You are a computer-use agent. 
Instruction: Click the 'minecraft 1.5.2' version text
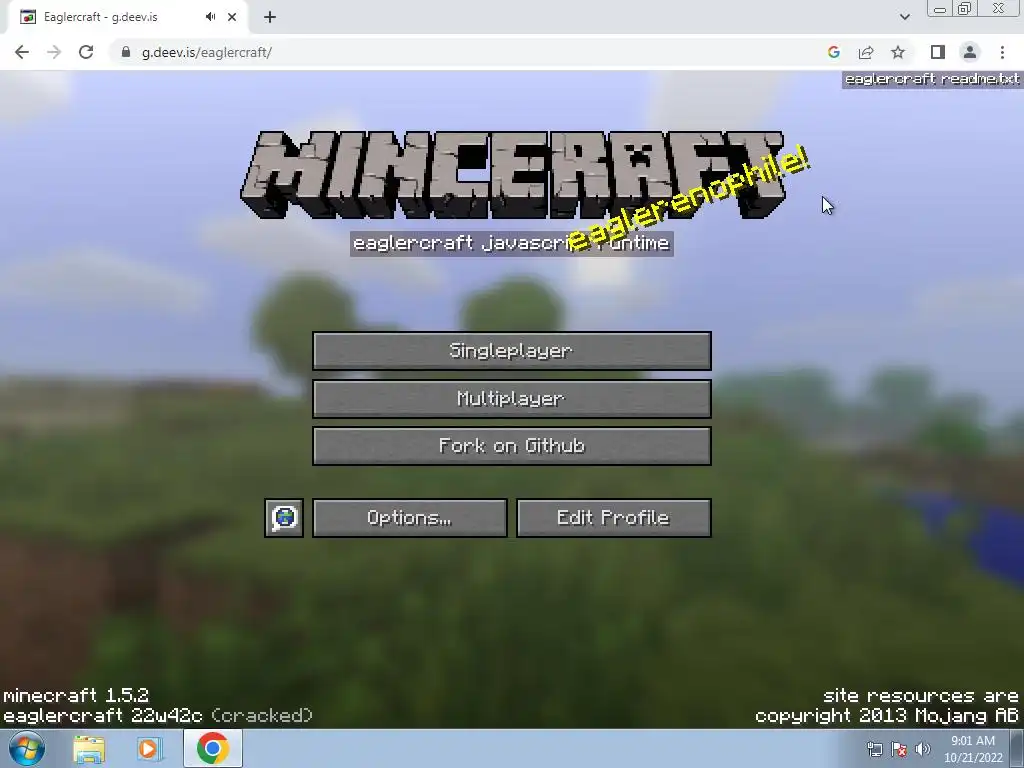(76, 696)
